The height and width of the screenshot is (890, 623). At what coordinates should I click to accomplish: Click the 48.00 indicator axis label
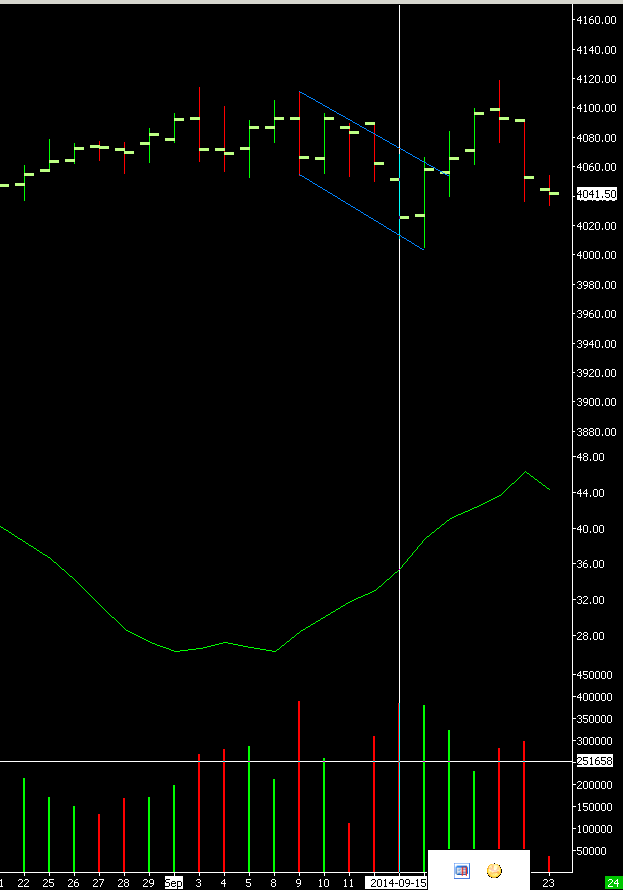pyautogui.click(x=591, y=457)
